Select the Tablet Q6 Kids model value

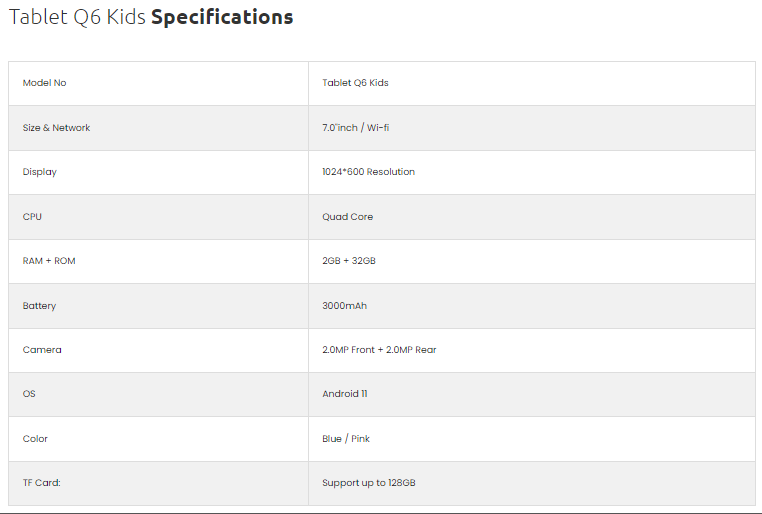(x=355, y=83)
